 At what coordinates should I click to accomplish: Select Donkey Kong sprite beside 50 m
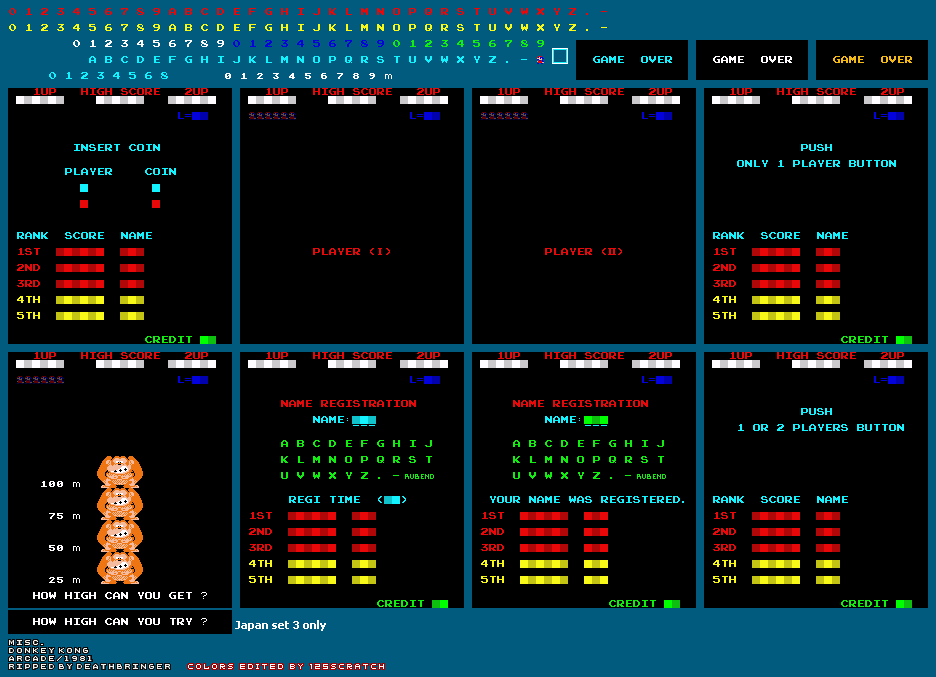coord(120,536)
